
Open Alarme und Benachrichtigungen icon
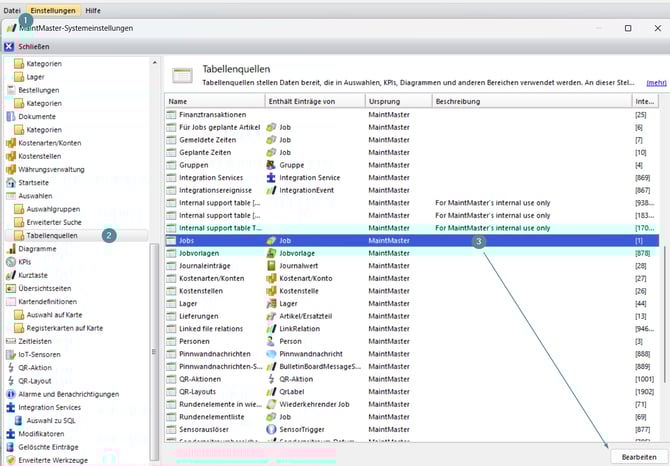click(x=11, y=394)
